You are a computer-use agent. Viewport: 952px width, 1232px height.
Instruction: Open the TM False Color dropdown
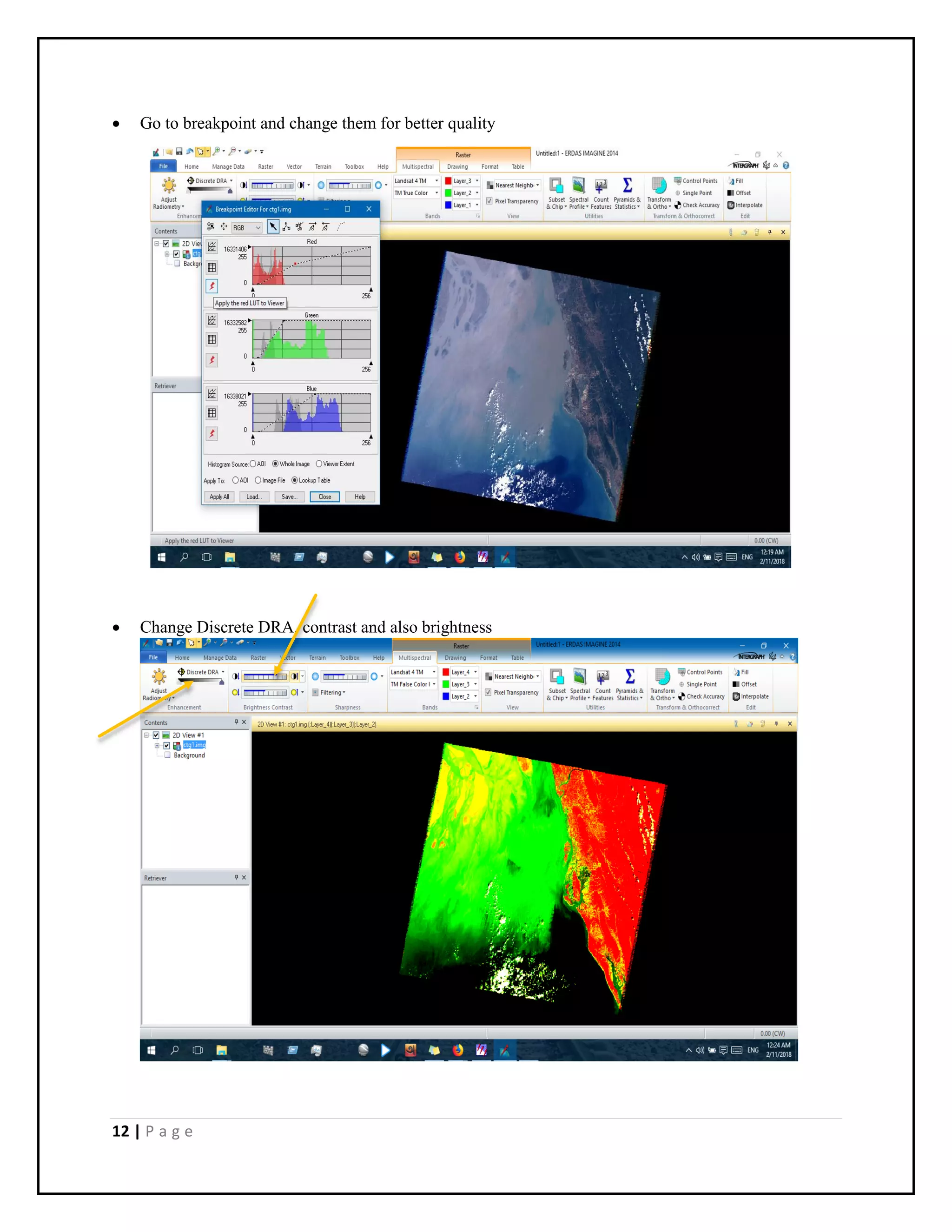pos(434,684)
